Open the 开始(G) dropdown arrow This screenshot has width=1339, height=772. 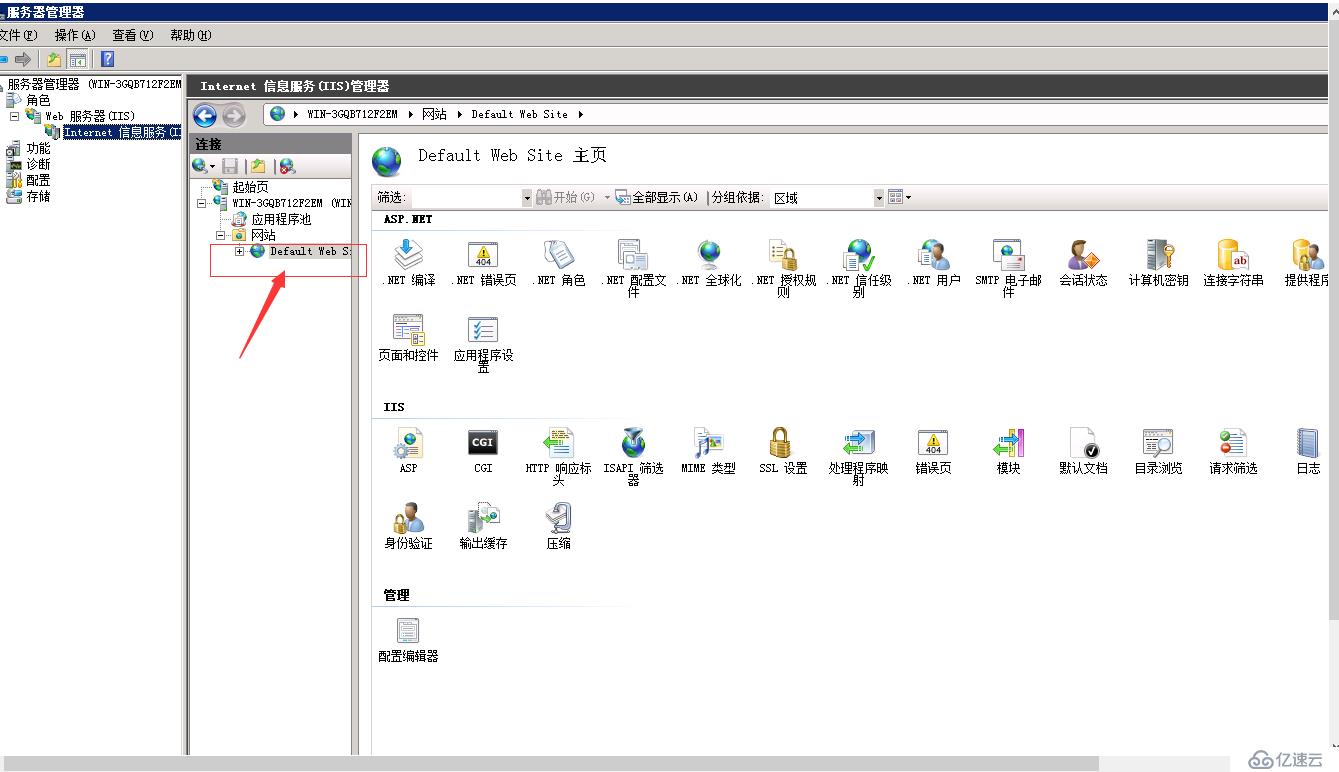pos(607,197)
